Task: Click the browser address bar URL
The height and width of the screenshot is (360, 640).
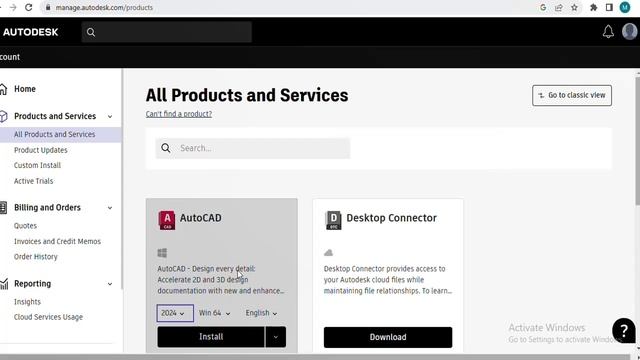Action: [104, 7]
